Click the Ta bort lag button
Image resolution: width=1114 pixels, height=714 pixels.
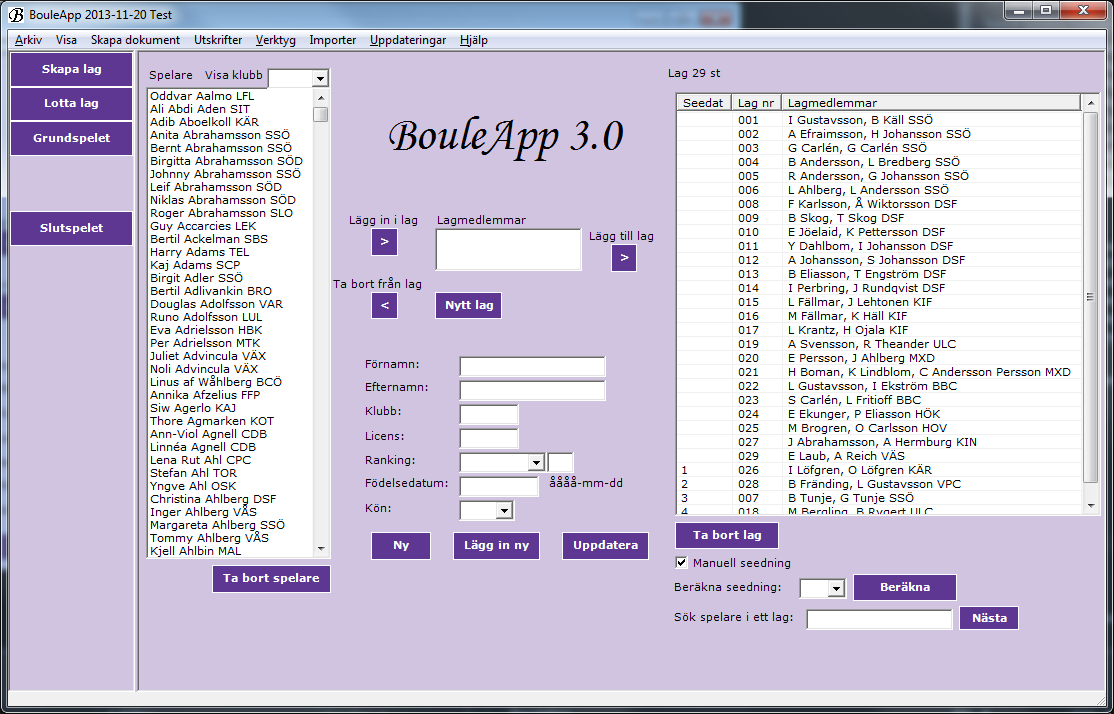coord(727,535)
